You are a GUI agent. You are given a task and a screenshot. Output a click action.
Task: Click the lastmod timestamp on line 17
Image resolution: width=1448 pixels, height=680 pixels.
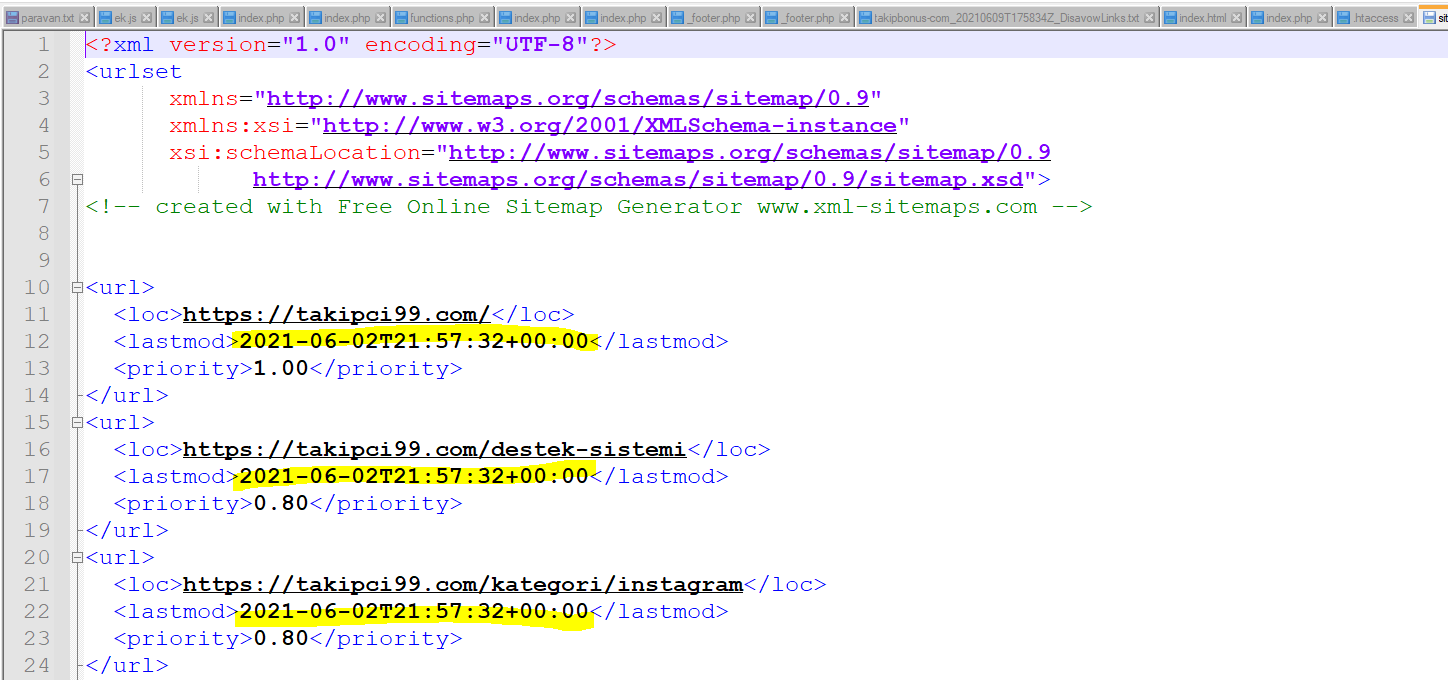[x=414, y=476]
